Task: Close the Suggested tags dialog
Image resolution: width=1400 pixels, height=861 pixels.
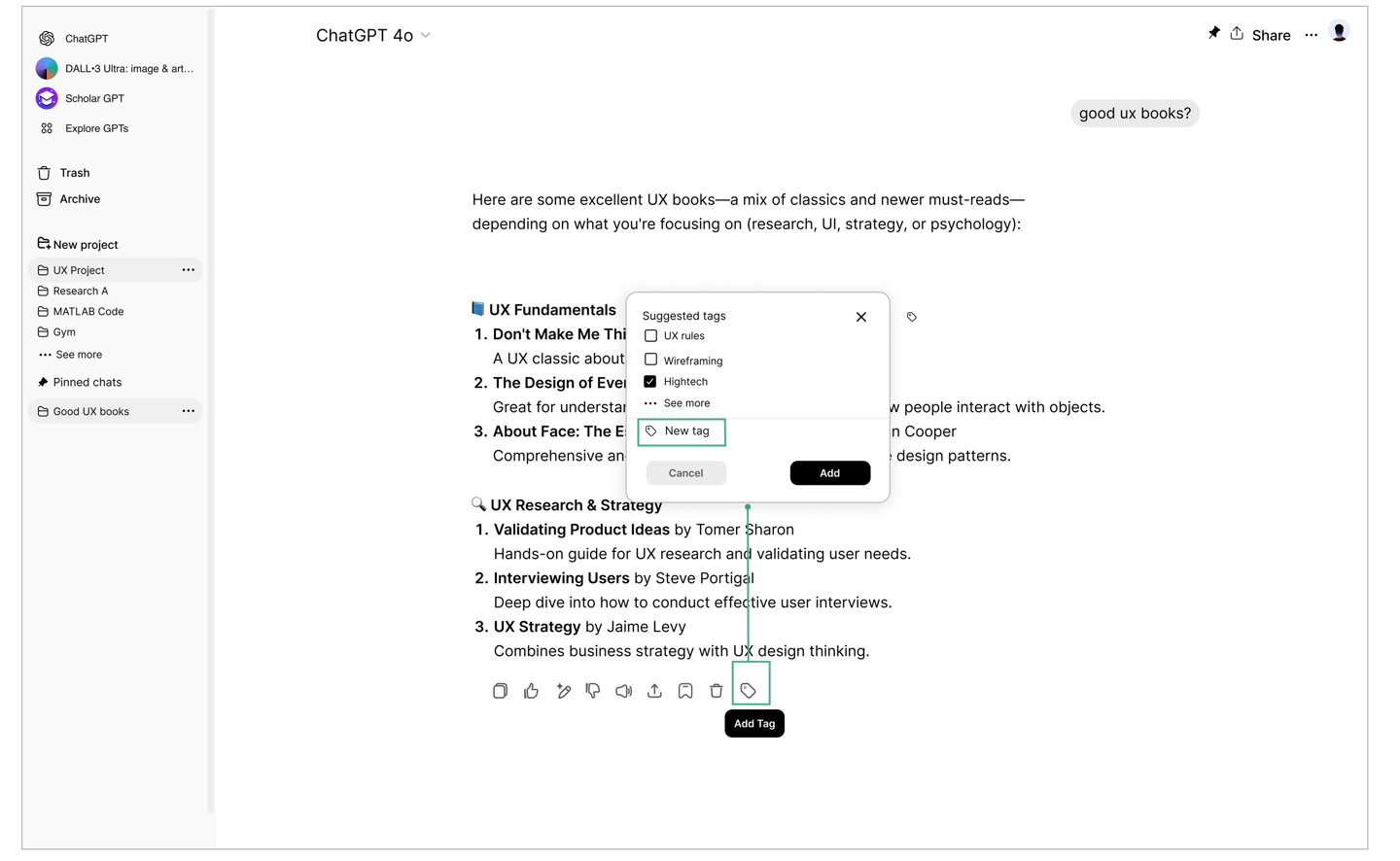Action: pyautogui.click(x=861, y=317)
